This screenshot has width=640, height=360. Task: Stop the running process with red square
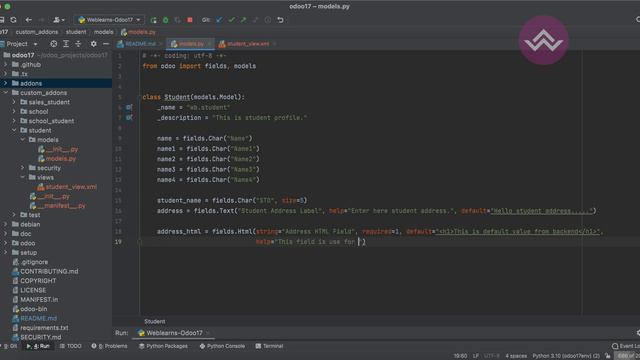190,20
